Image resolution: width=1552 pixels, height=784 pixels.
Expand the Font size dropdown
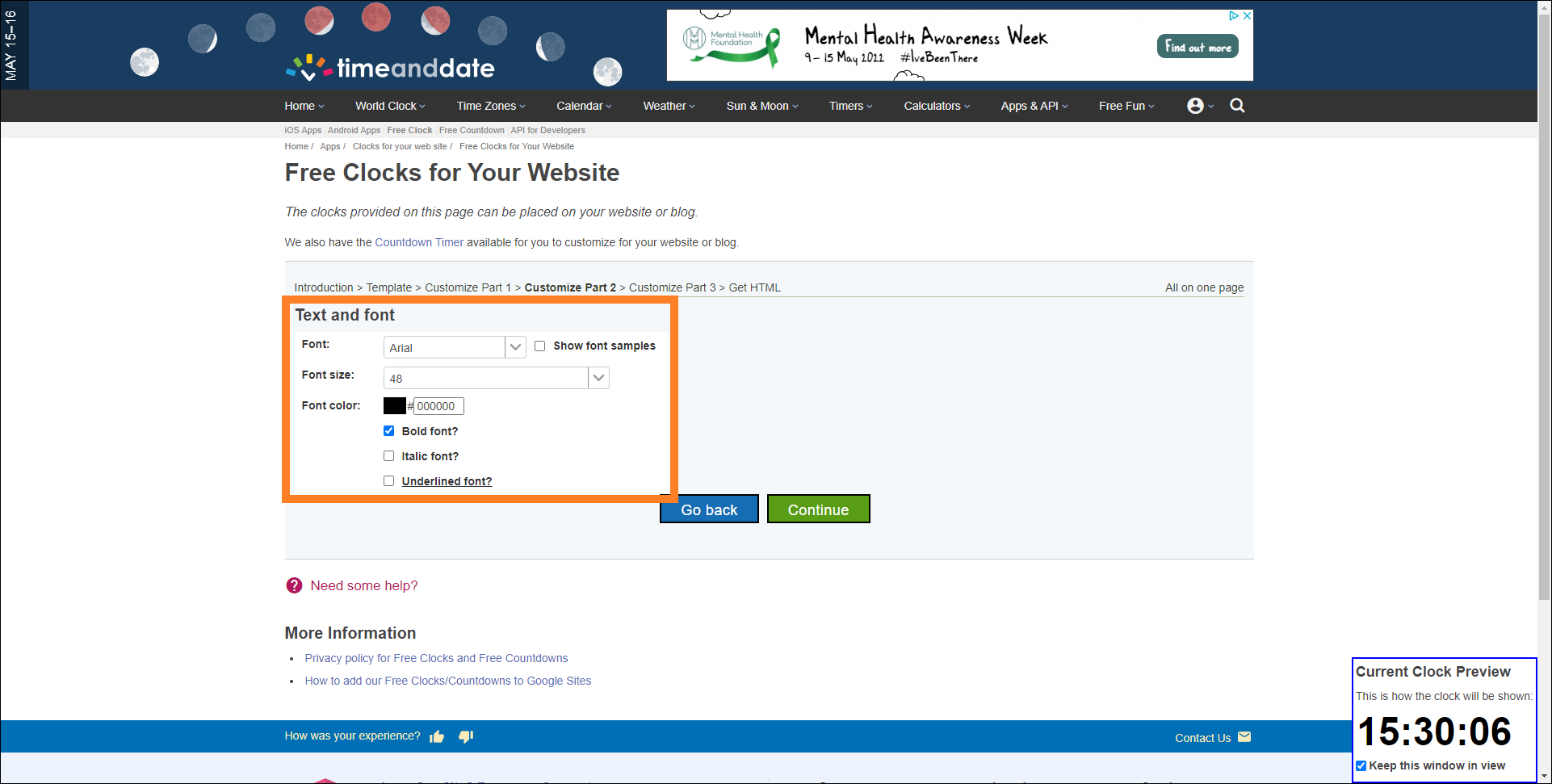[598, 378]
